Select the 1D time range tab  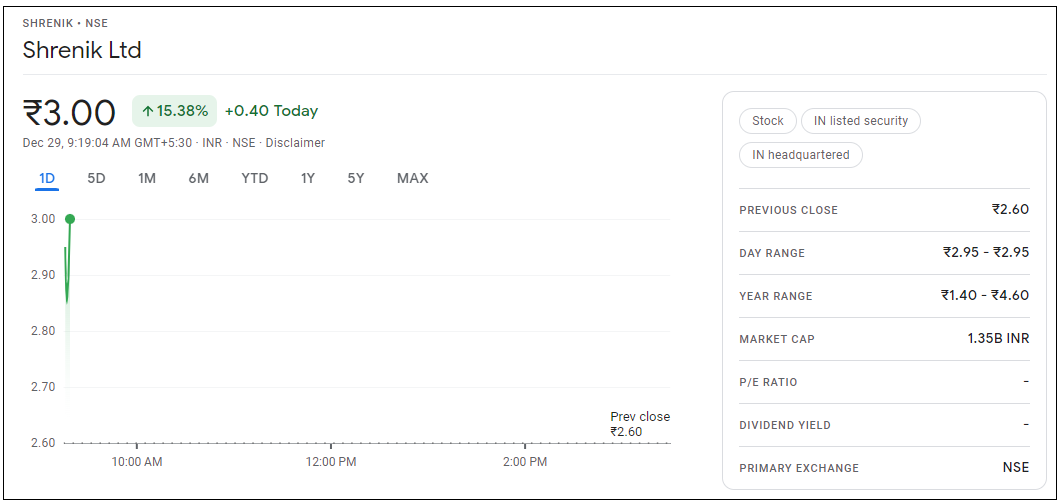click(47, 179)
